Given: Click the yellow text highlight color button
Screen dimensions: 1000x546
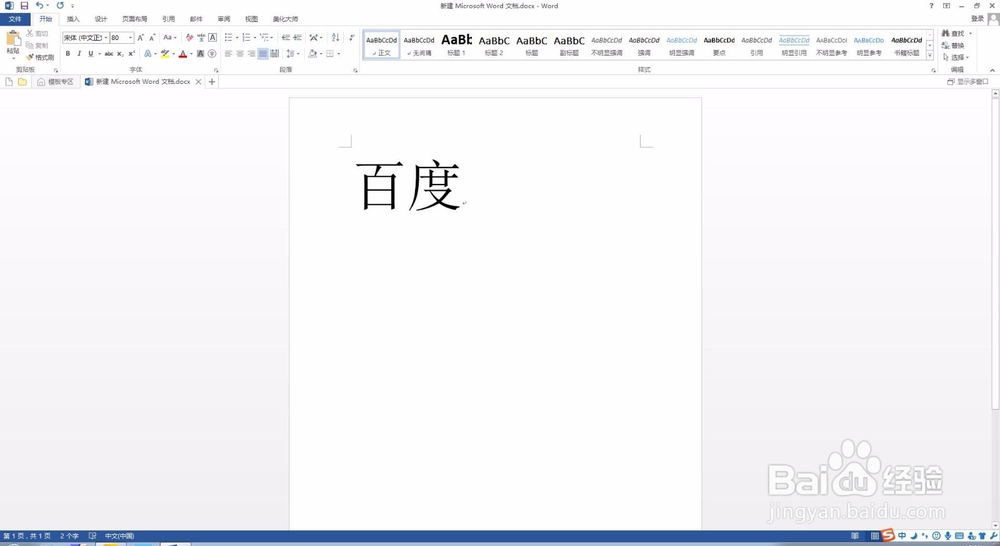Looking at the screenshot, I should coord(165,54).
